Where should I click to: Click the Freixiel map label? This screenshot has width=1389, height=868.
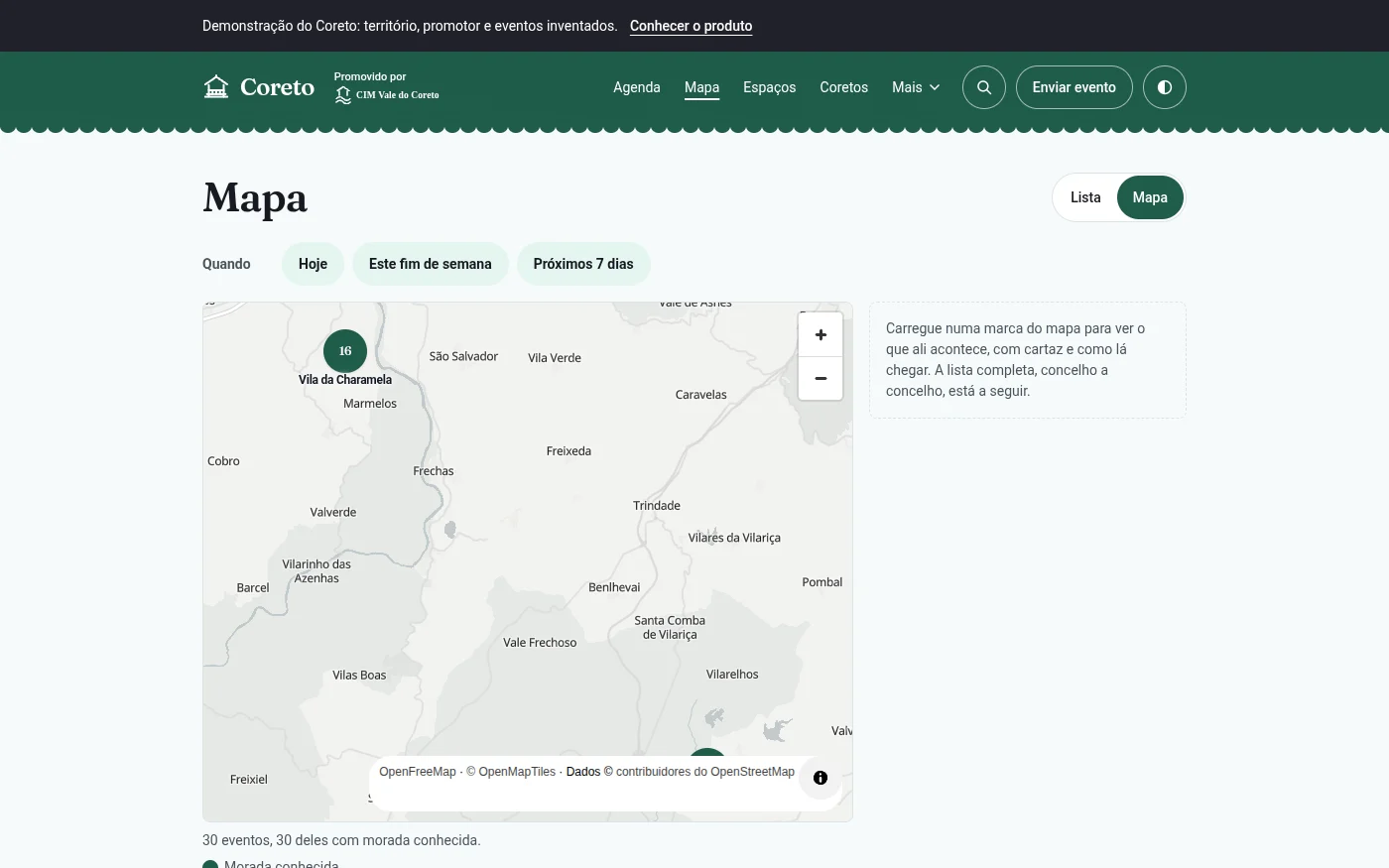click(x=249, y=780)
